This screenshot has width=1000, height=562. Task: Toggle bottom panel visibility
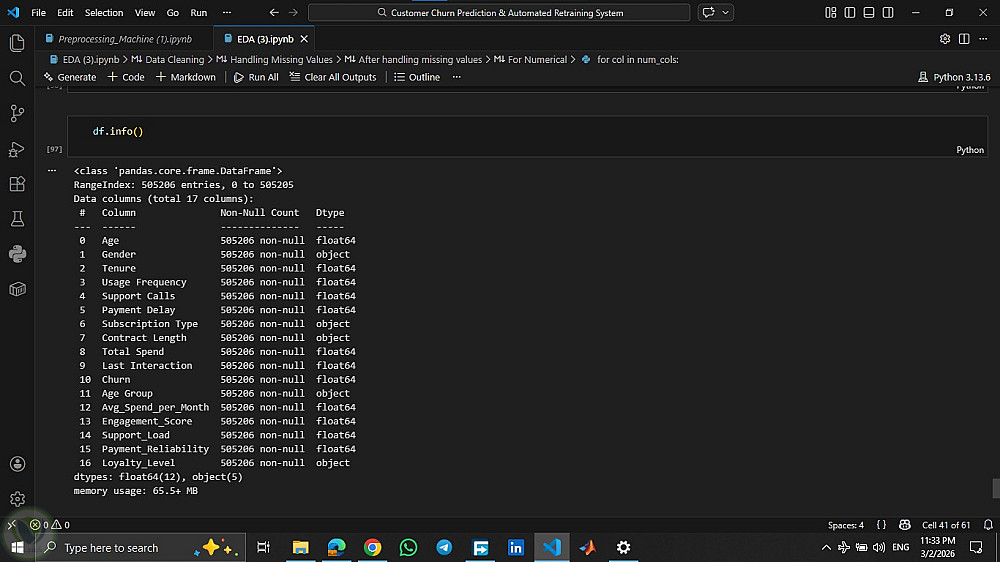click(x=869, y=13)
